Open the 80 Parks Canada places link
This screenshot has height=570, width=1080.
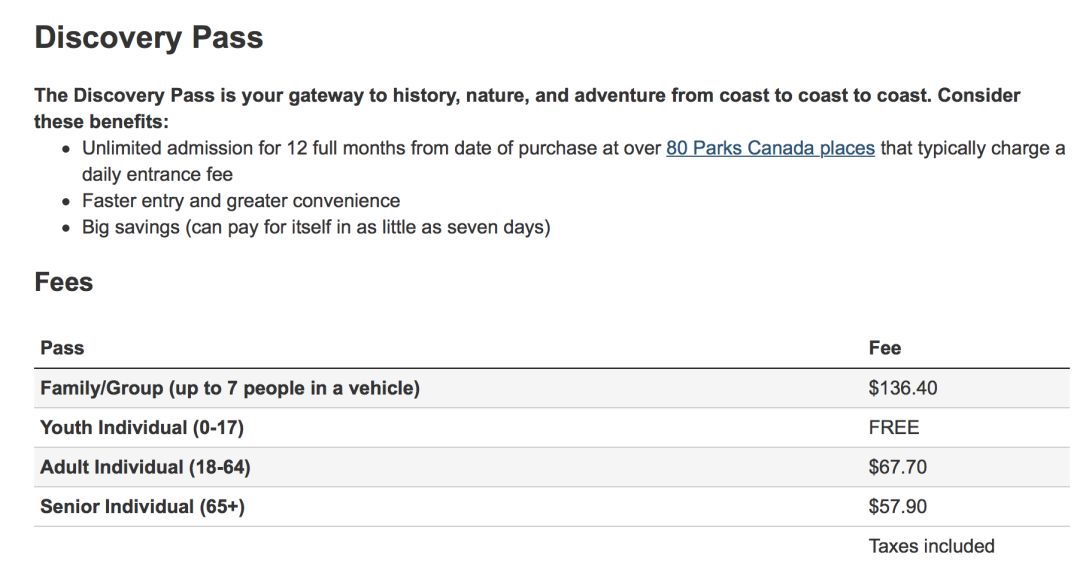click(770, 148)
